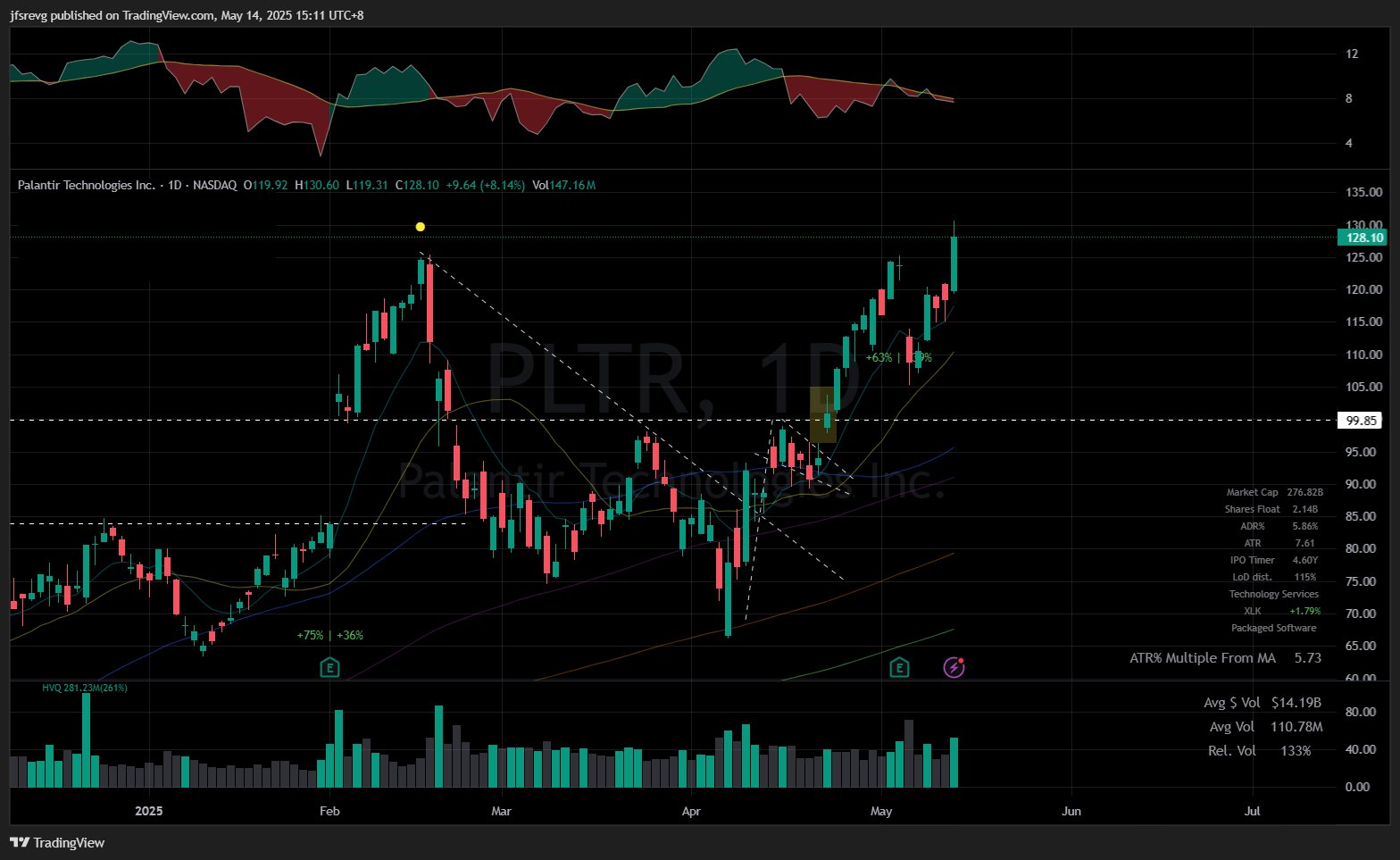Screen dimensions: 1400x860
Task: Open the May earnings E icon
Action: point(899,667)
